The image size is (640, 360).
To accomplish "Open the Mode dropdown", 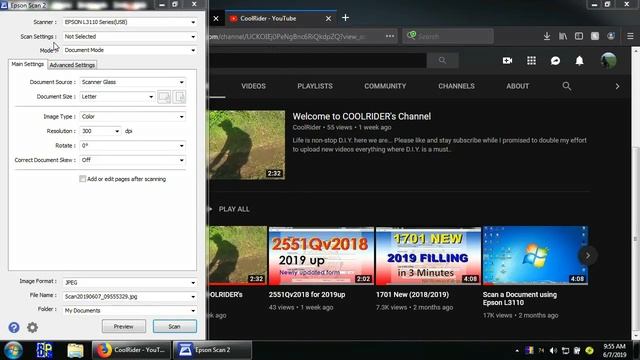I will [x=130, y=50].
